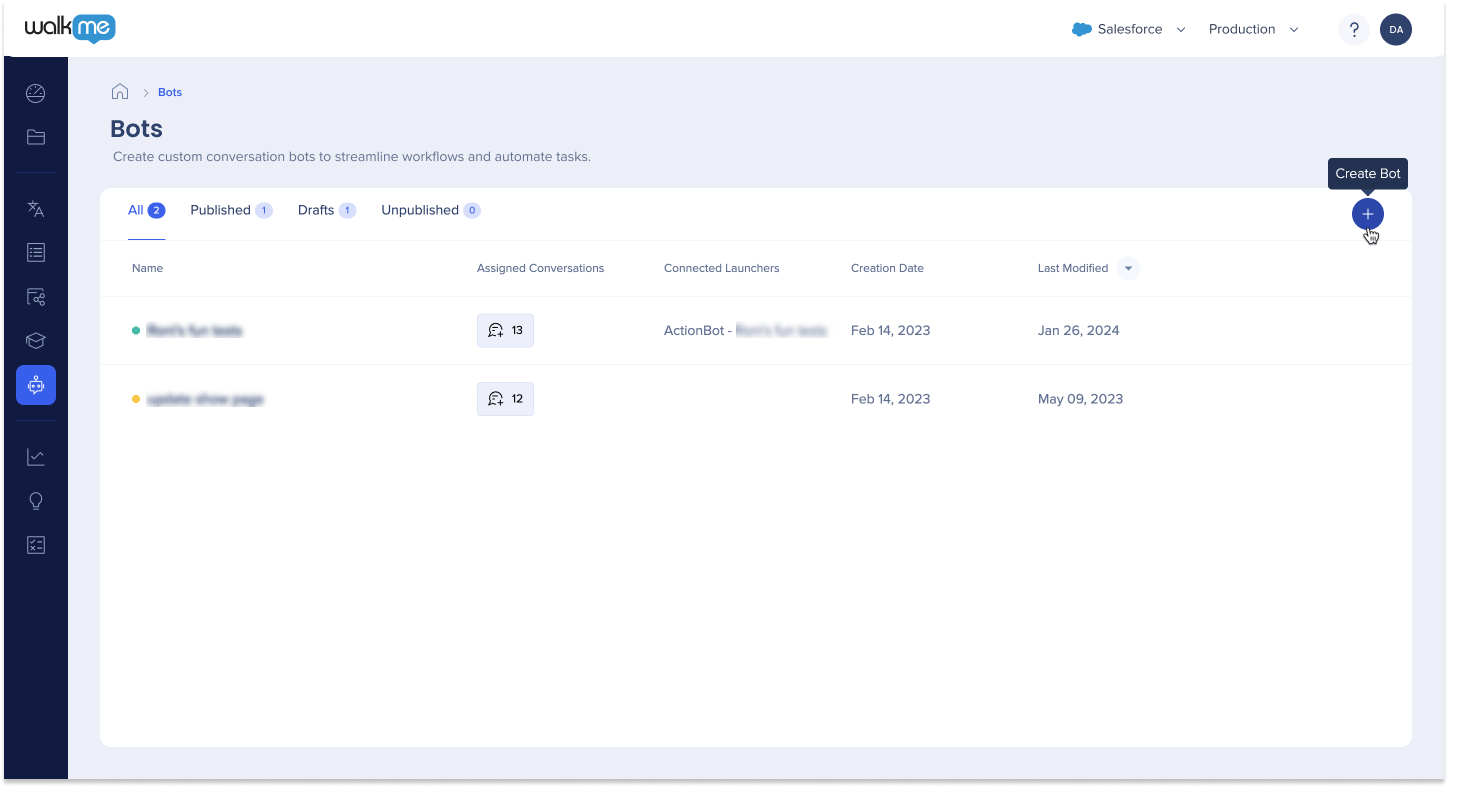Open the help question mark icon
This screenshot has width=1458, height=787.
[x=1354, y=30]
